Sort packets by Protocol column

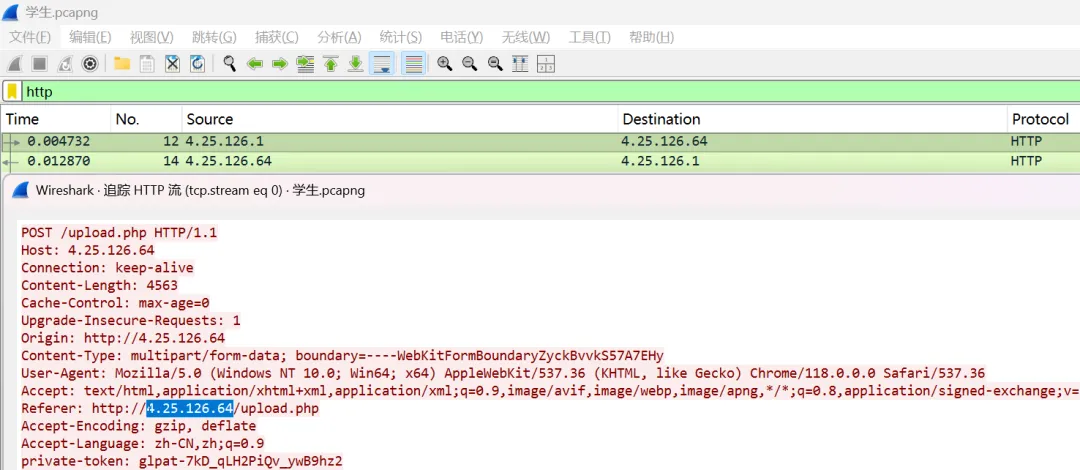click(1043, 119)
